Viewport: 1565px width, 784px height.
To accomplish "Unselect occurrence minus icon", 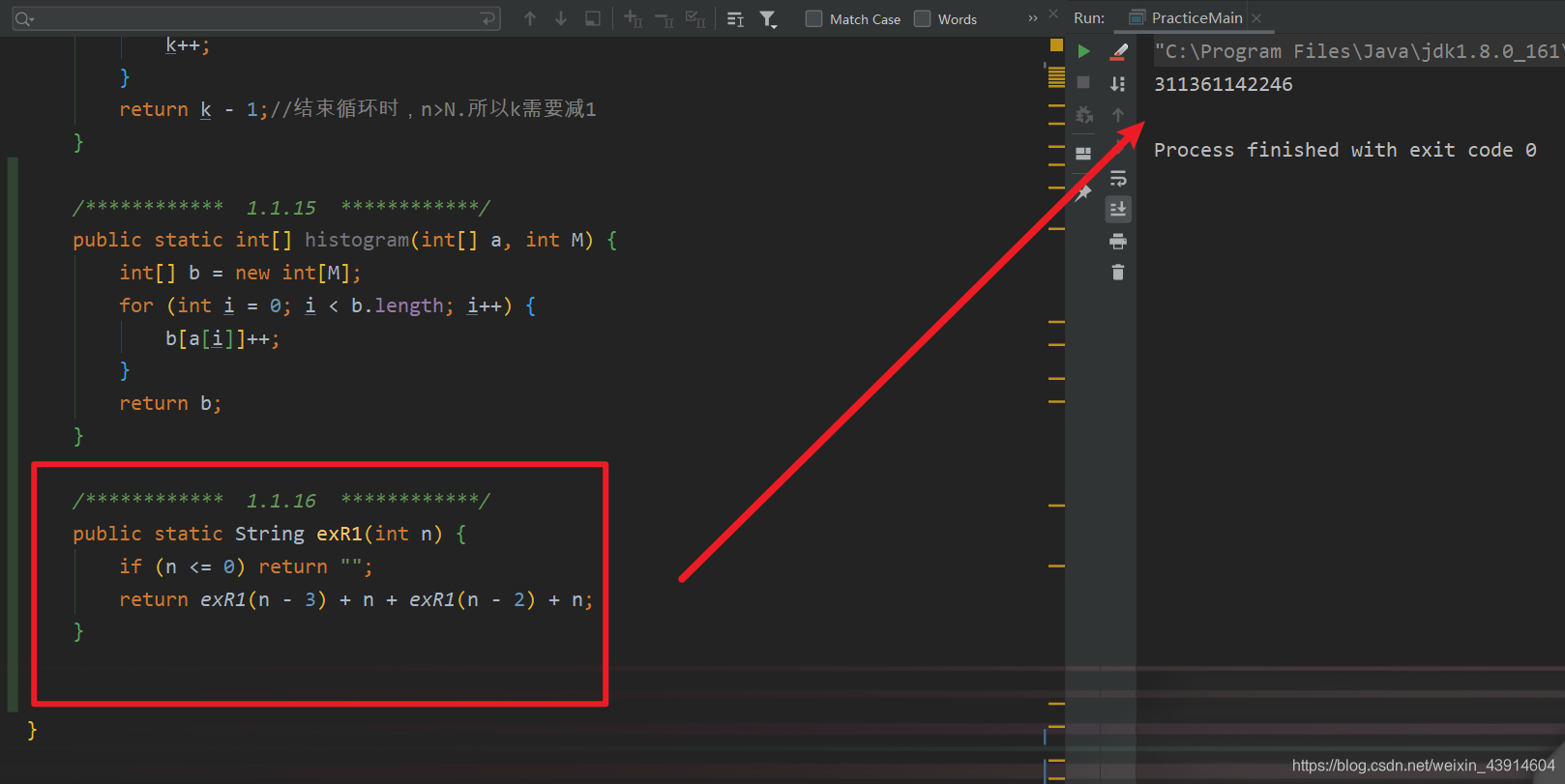I will [664, 18].
